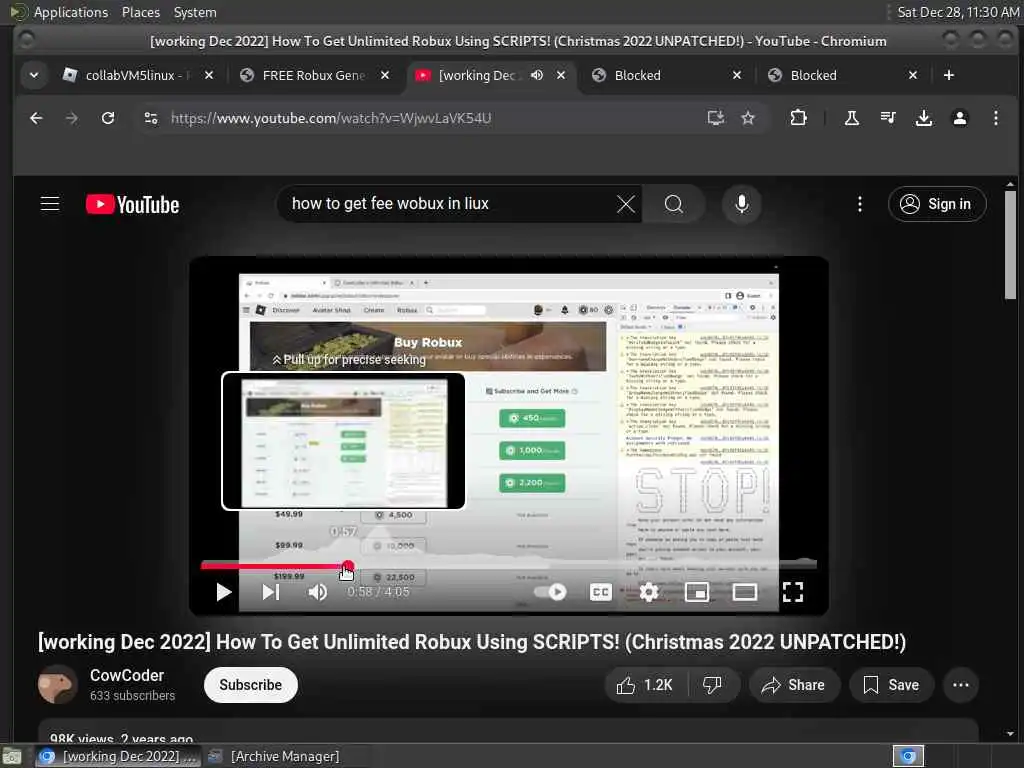Open clock showing Sat Dec 28
The width and height of the screenshot is (1024, 768).
pos(957,12)
